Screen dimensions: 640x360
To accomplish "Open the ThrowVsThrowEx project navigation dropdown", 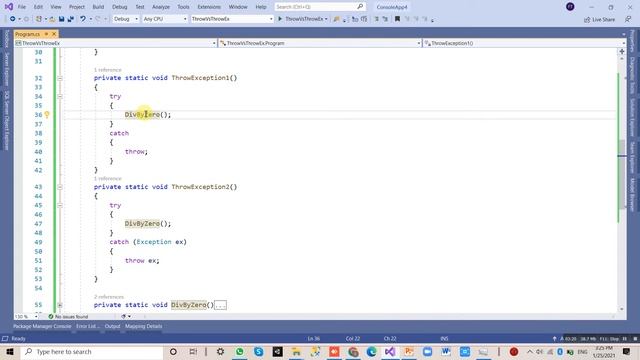I will [x=116, y=43].
